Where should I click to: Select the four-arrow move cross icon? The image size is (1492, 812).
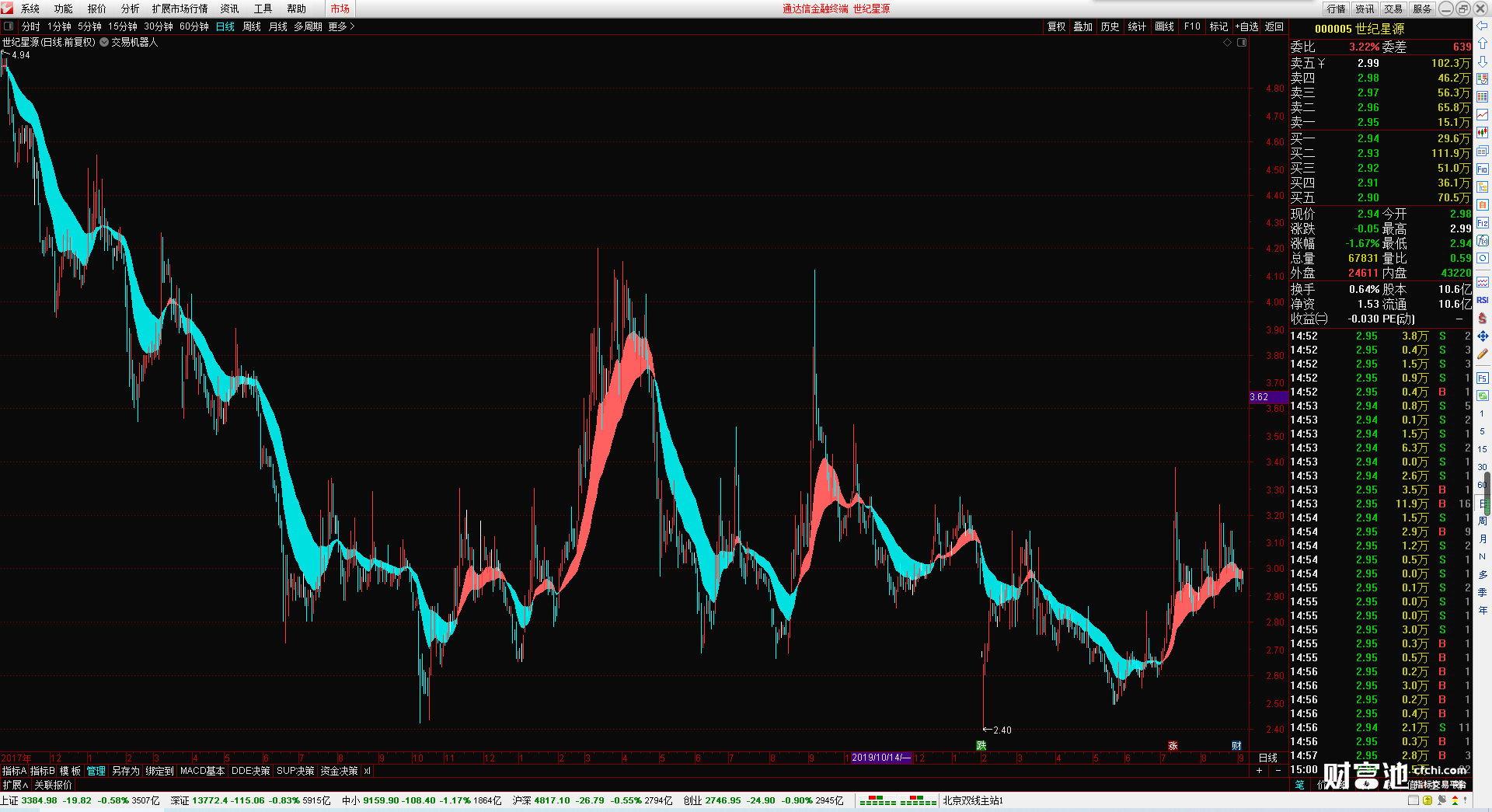1482,336
